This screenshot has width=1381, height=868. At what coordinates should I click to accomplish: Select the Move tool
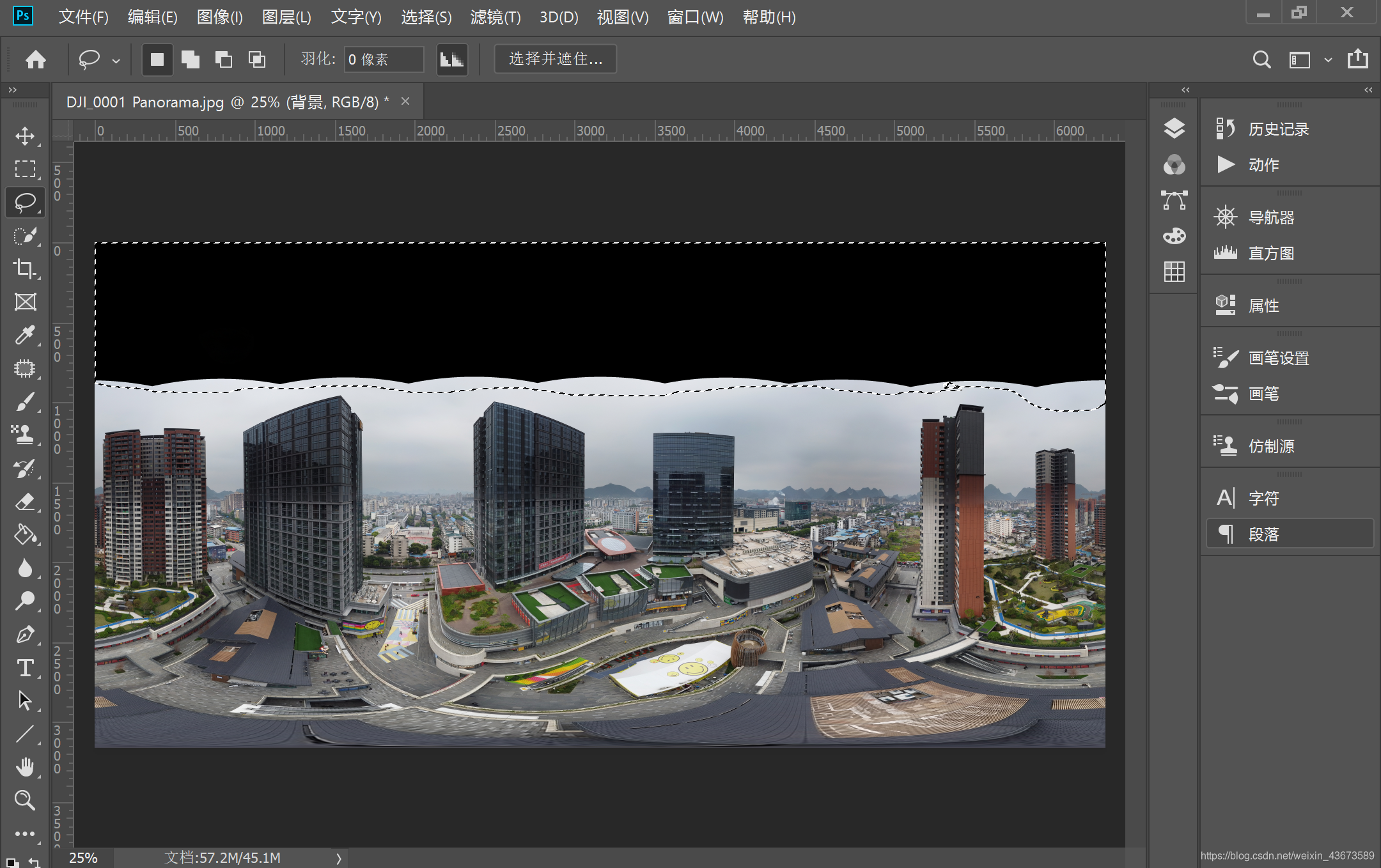coord(25,136)
